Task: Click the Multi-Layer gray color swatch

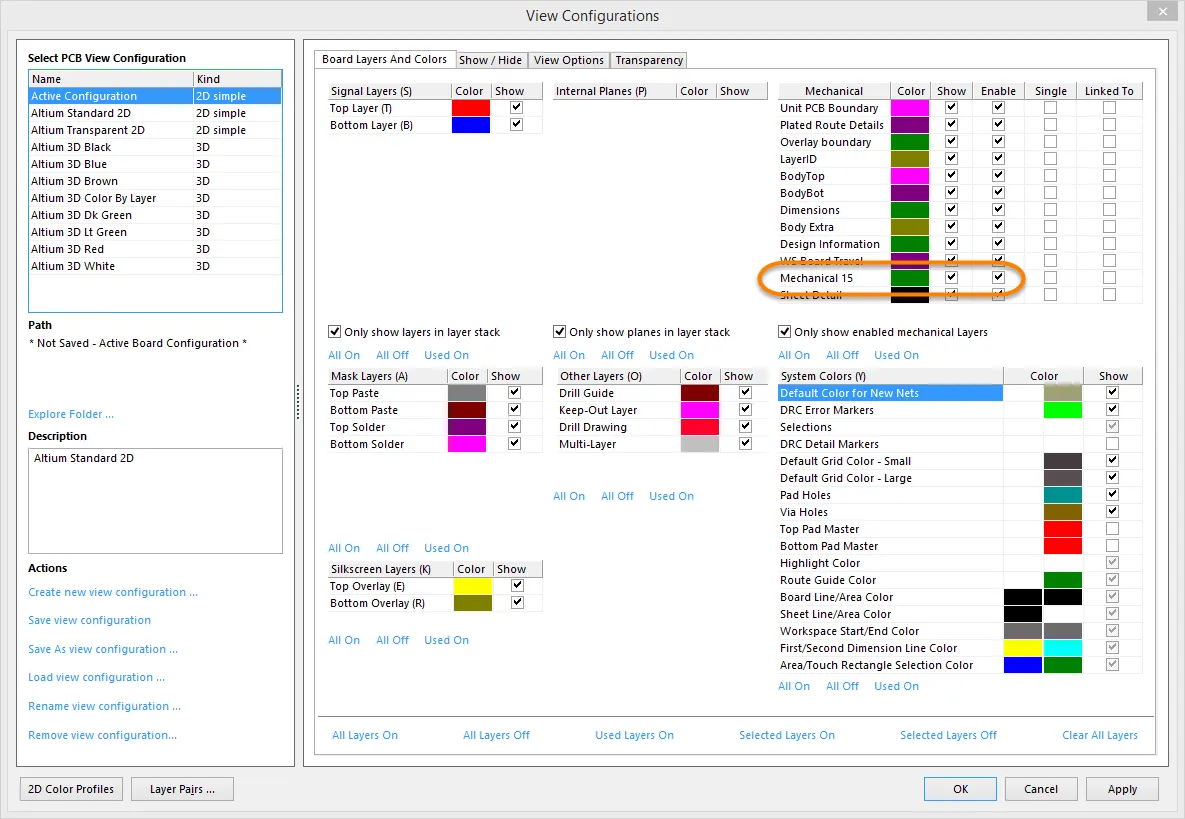Action: click(x=700, y=444)
